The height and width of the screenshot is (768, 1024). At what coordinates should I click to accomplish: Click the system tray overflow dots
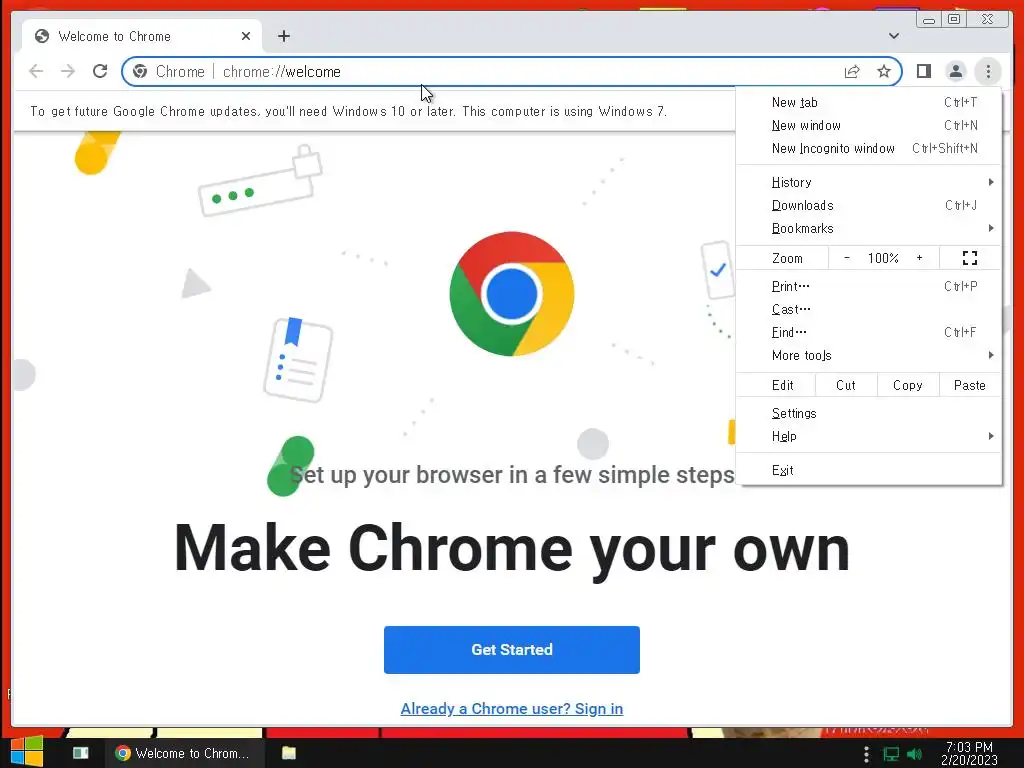coord(866,754)
